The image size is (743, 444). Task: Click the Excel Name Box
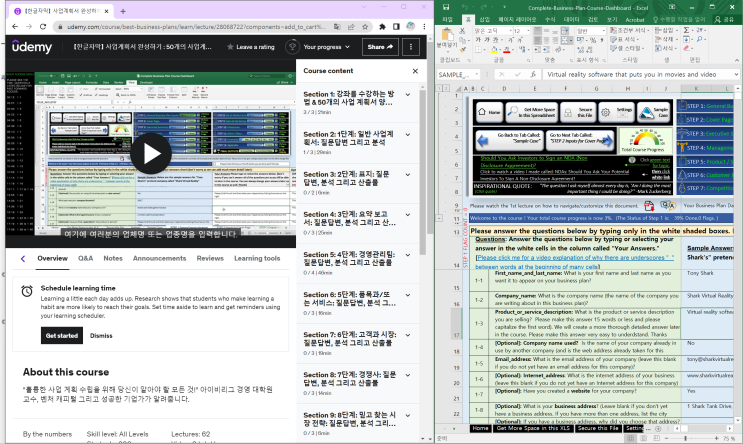click(458, 74)
